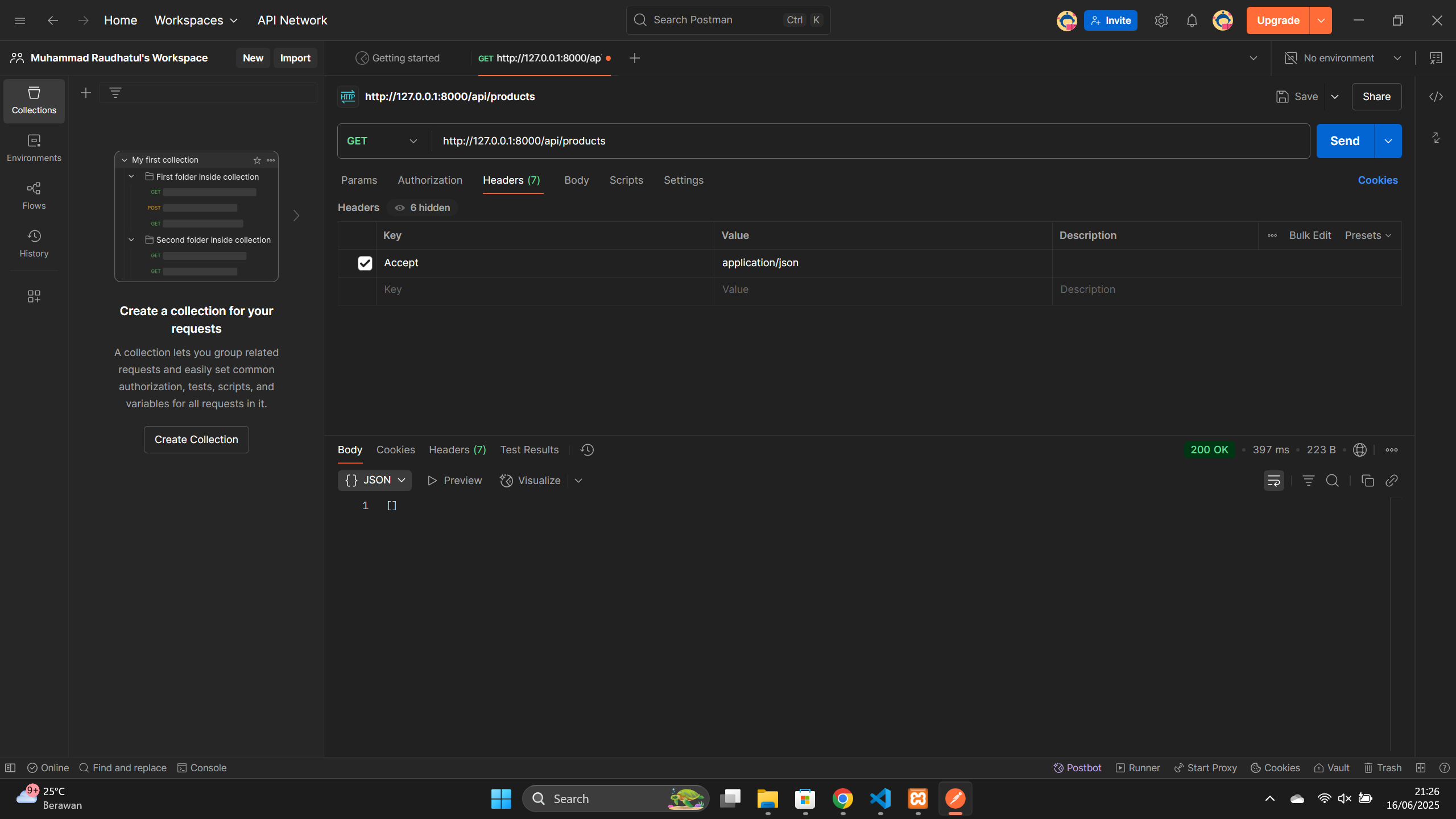Toggle word wrap in response viewer
Viewport: 1456px width, 819px height.
pos(1273,481)
